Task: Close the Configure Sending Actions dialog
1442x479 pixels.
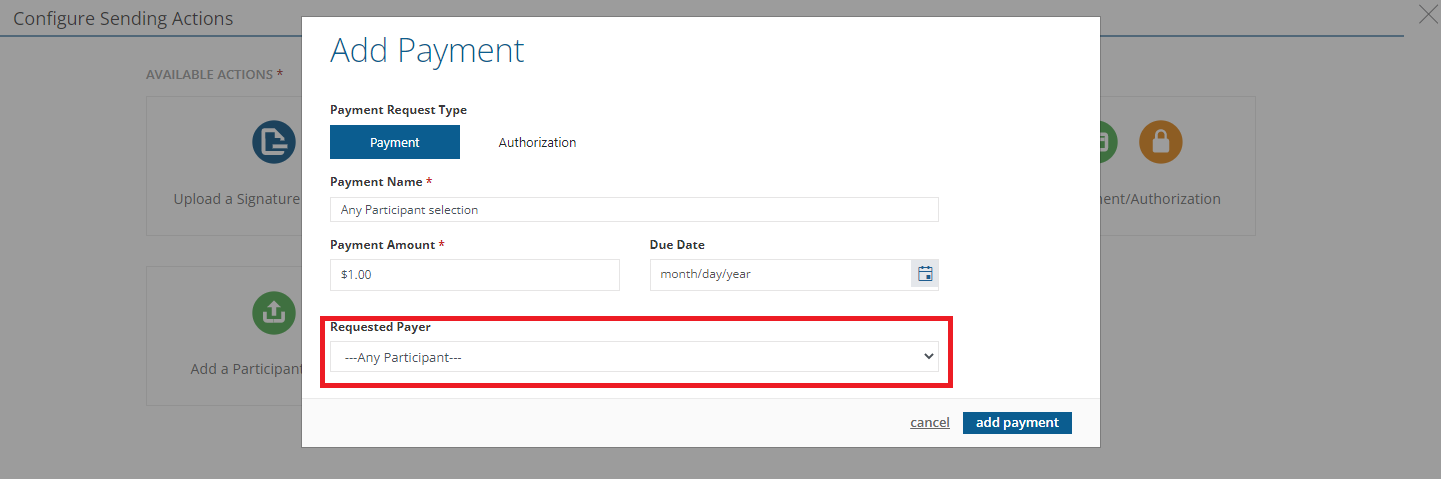Action: [1429, 14]
